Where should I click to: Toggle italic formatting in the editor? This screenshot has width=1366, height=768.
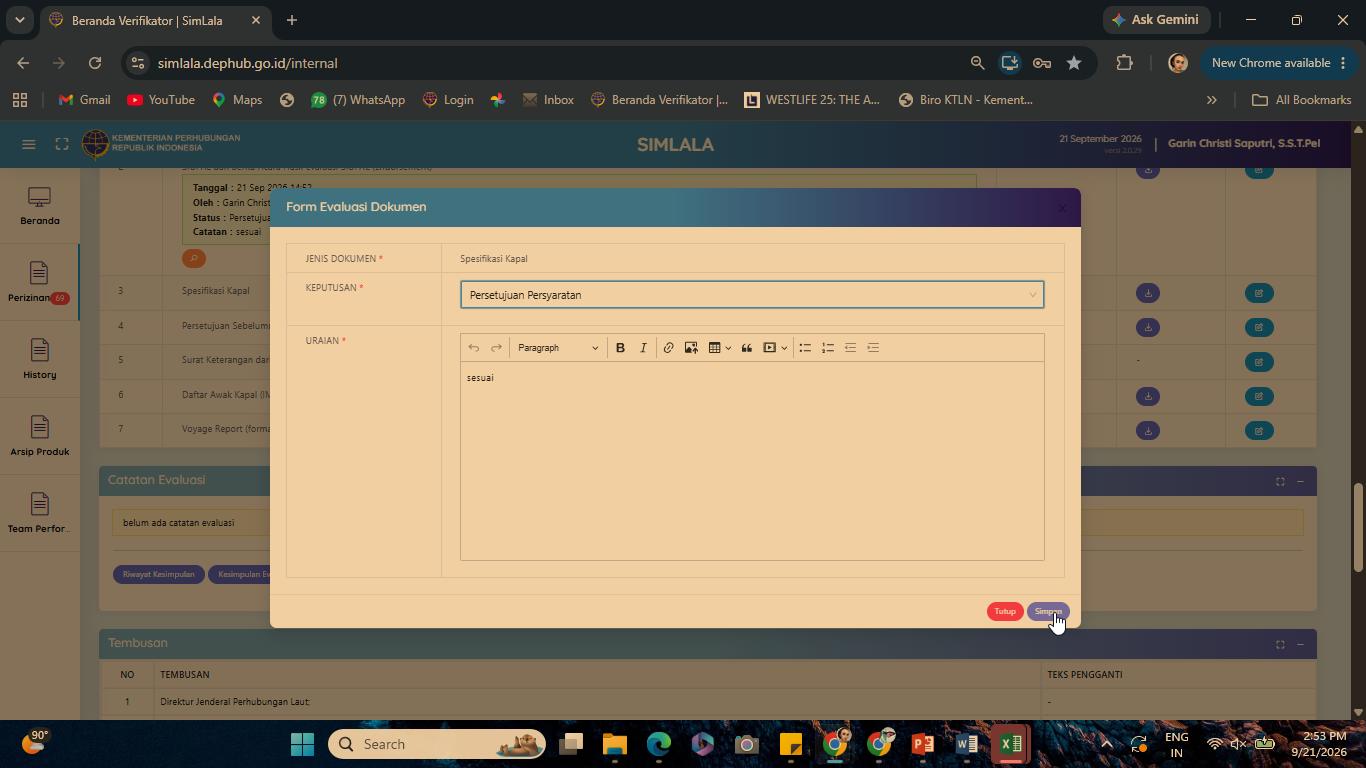coord(643,348)
